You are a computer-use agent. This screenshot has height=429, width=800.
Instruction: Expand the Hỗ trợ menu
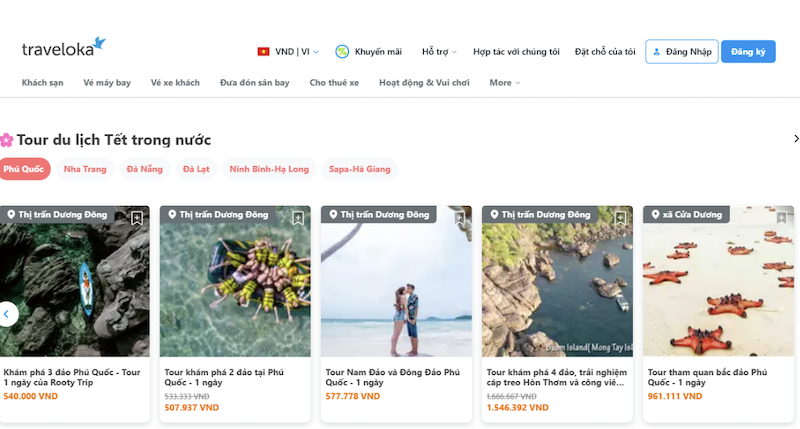439,51
